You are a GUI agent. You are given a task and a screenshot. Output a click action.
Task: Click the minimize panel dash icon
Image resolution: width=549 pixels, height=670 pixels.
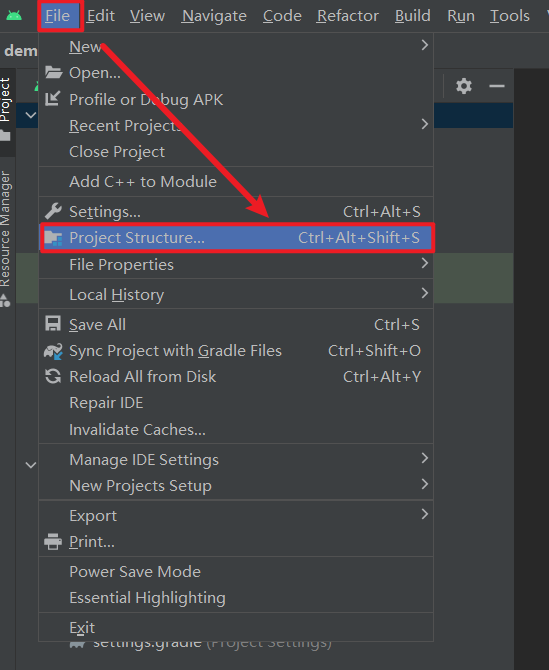tap(496, 86)
